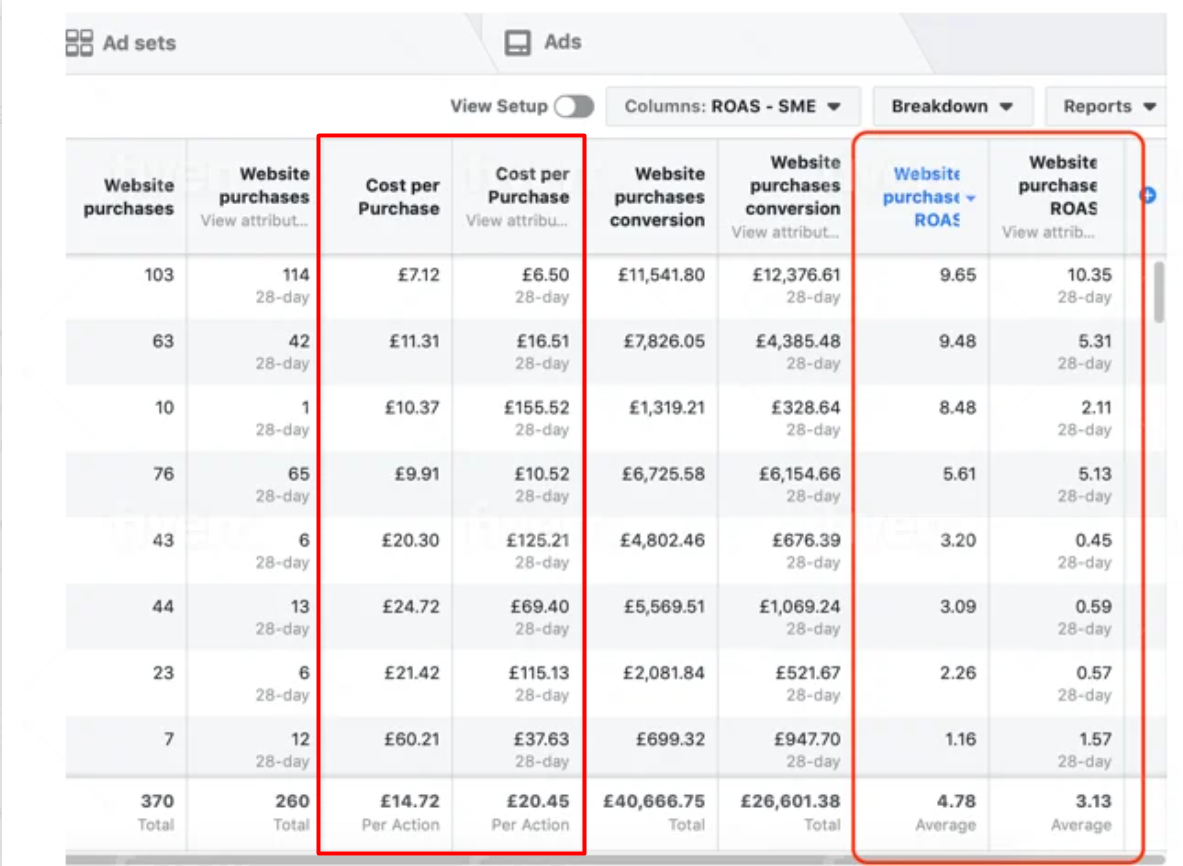Click View attribution link under Website purchases header
Viewport: 1183px width, 866px height.
click(254, 221)
